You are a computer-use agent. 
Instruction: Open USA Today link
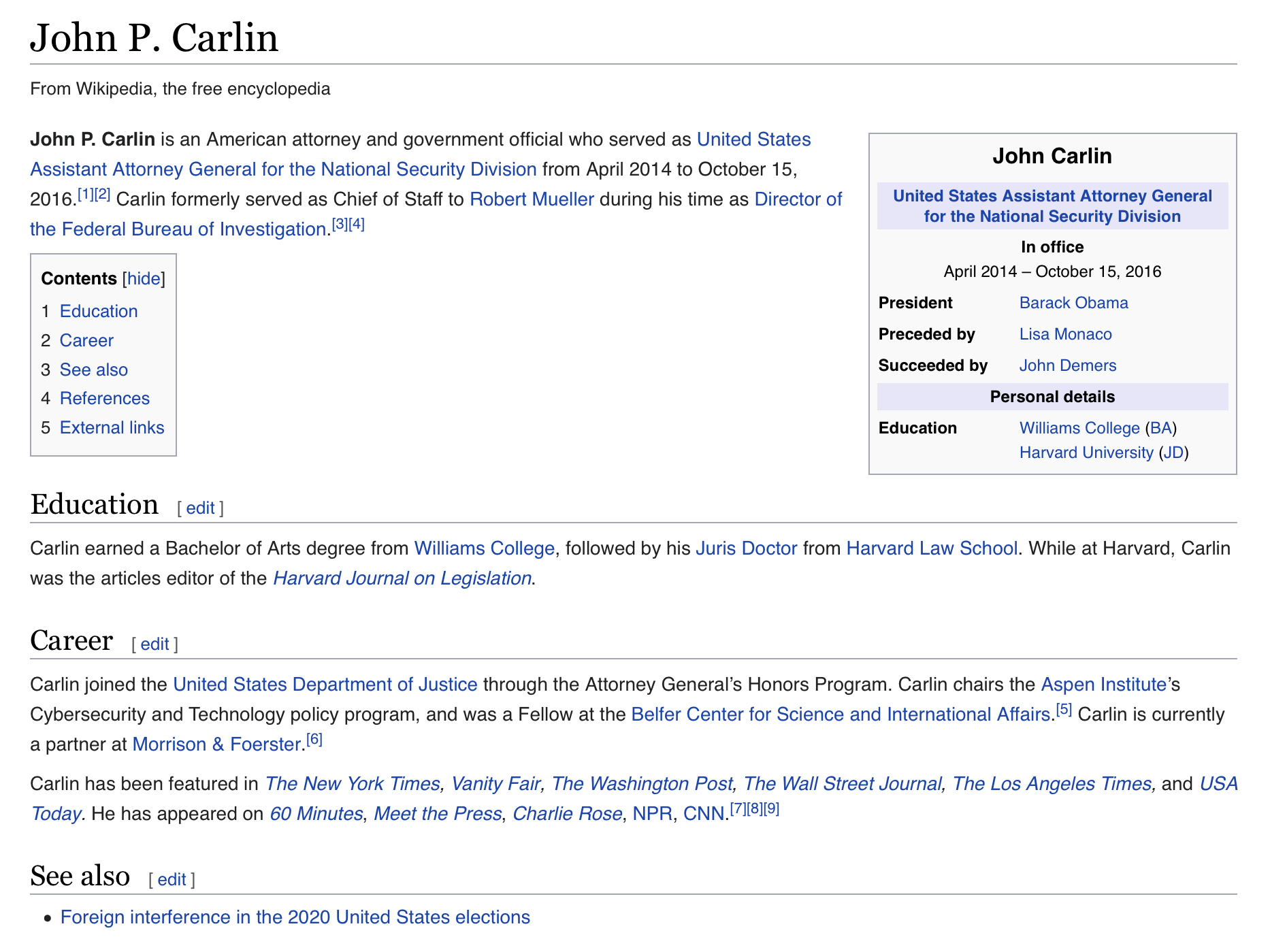1218,784
